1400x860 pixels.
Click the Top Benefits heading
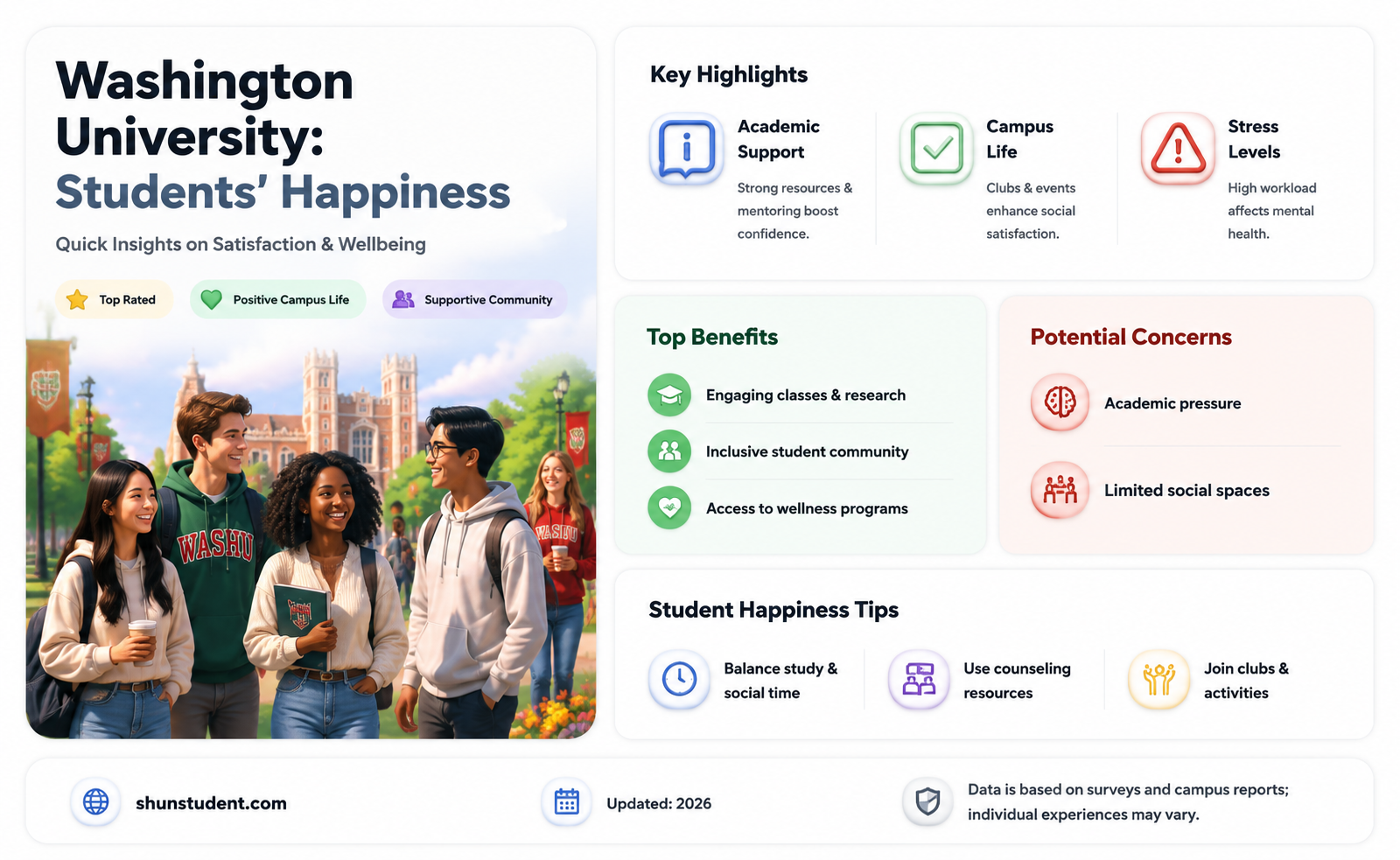[712, 337]
